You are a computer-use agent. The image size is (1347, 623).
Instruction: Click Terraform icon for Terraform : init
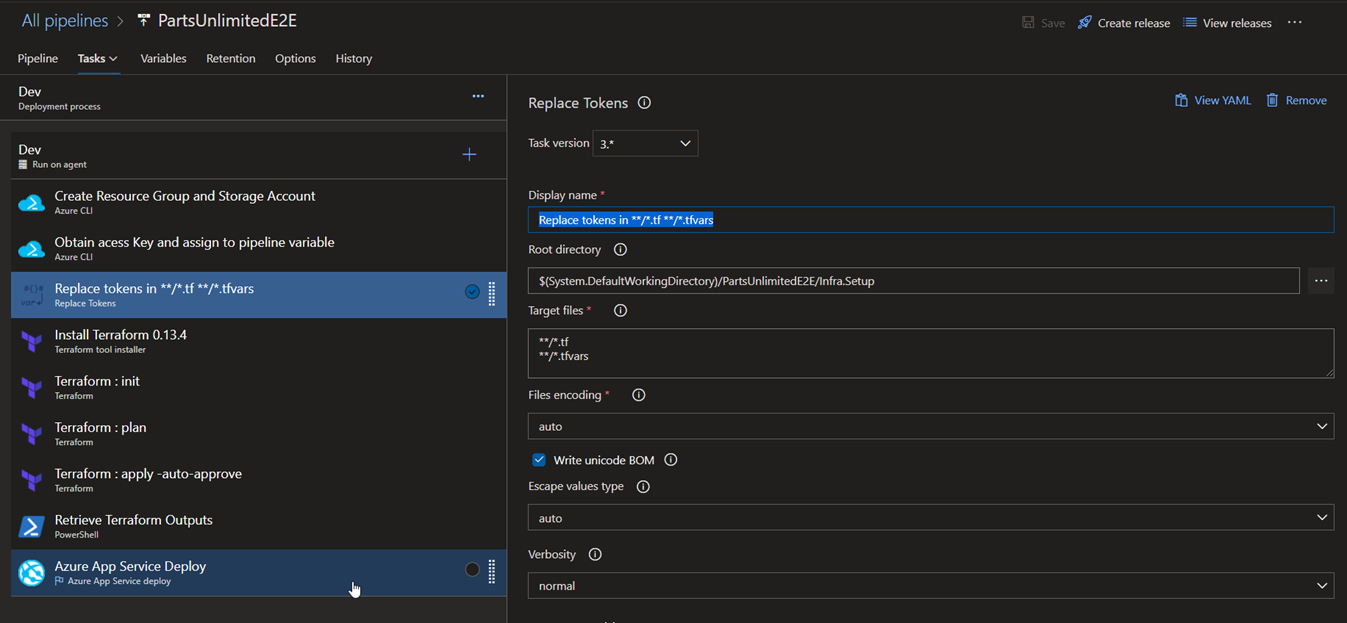(31, 387)
